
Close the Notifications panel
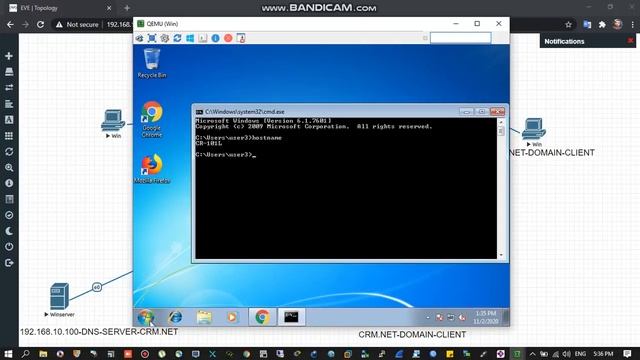coord(630,41)
